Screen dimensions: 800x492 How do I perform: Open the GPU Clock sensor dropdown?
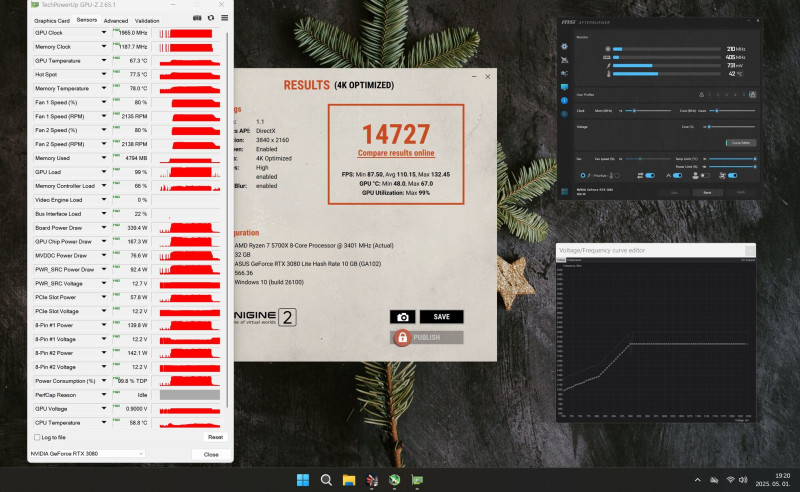tap(104, 33)
